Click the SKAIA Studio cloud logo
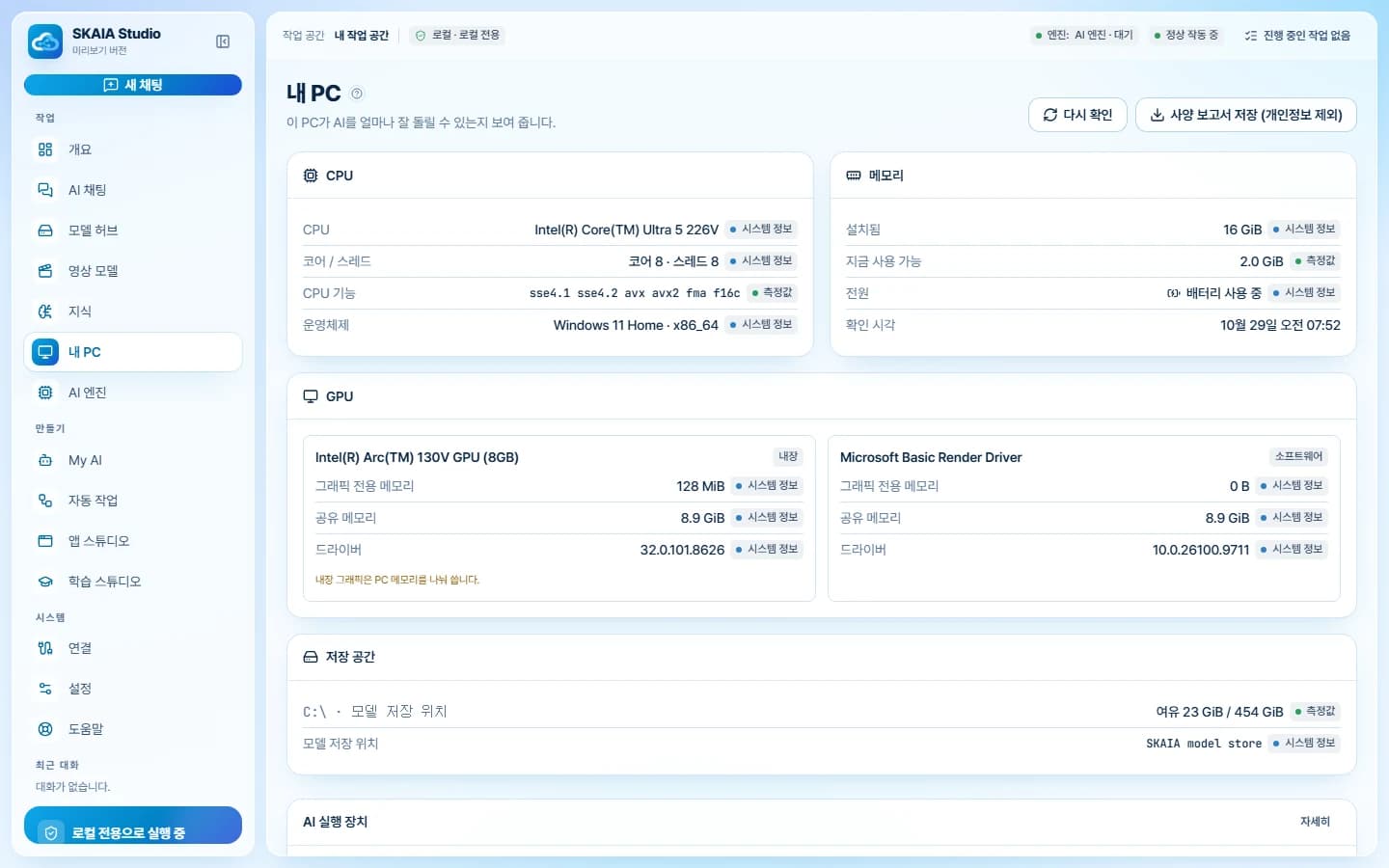 click(x=45, y=41)
